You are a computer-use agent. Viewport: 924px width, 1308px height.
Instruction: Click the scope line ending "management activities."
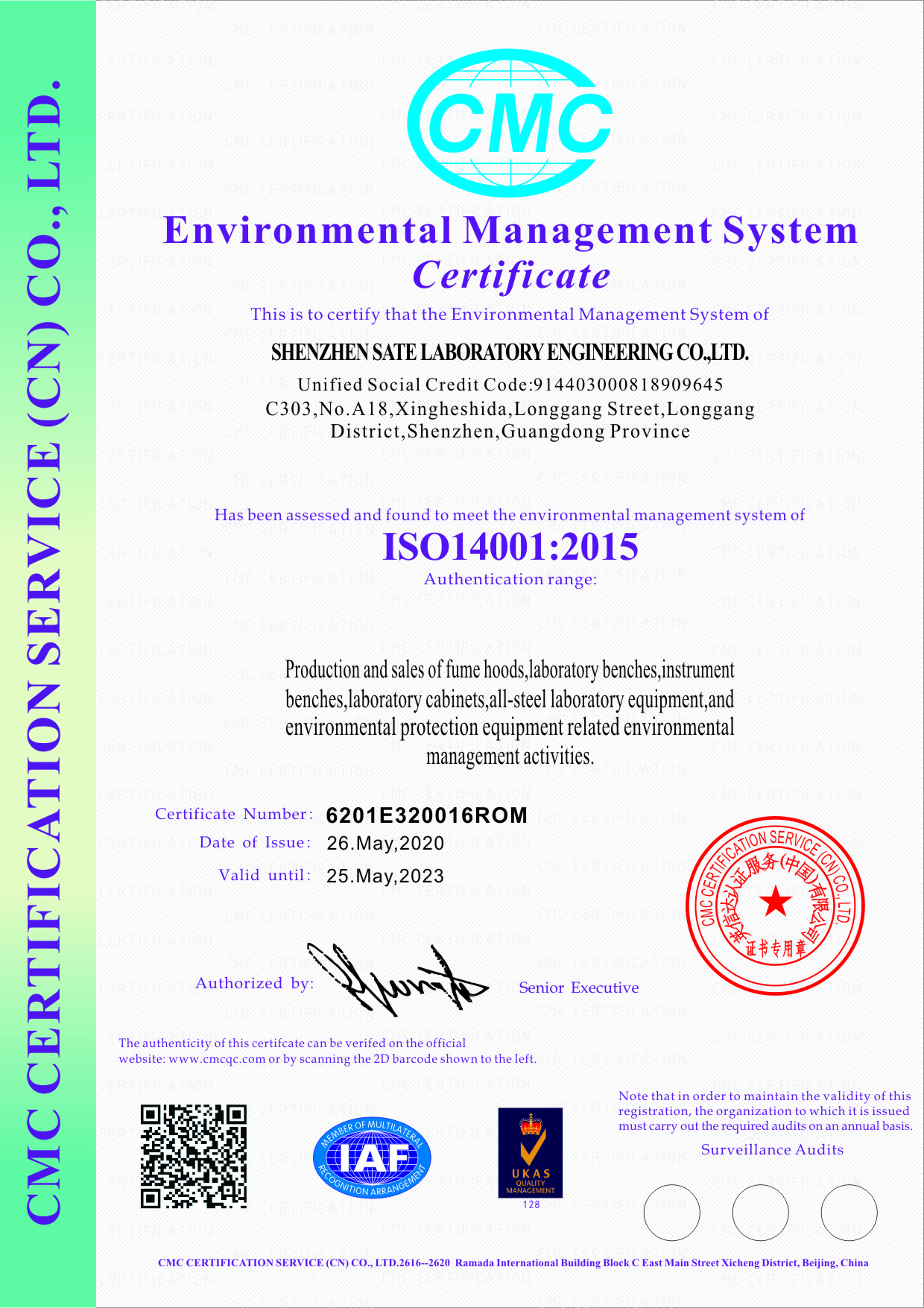[510, 756]
